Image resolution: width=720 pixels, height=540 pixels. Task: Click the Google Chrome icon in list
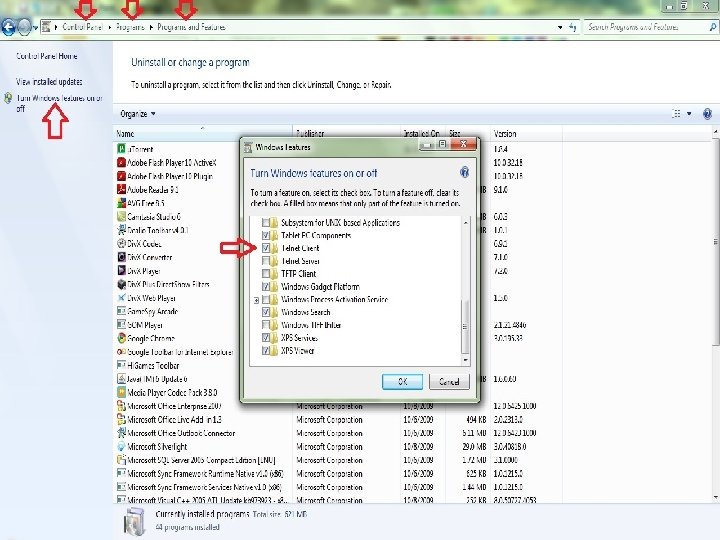tap(121, 338)
